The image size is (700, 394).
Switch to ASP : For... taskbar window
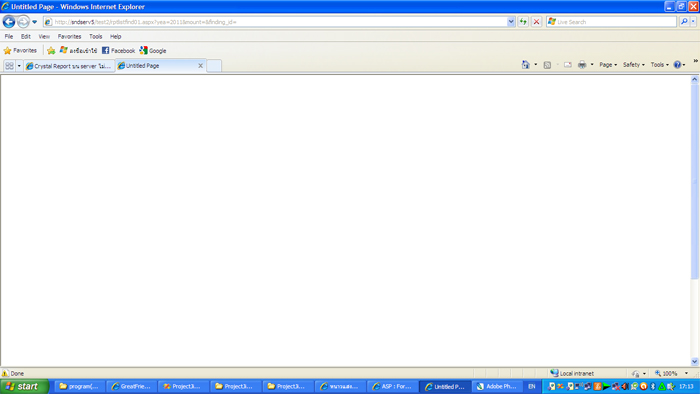point(392,386)
